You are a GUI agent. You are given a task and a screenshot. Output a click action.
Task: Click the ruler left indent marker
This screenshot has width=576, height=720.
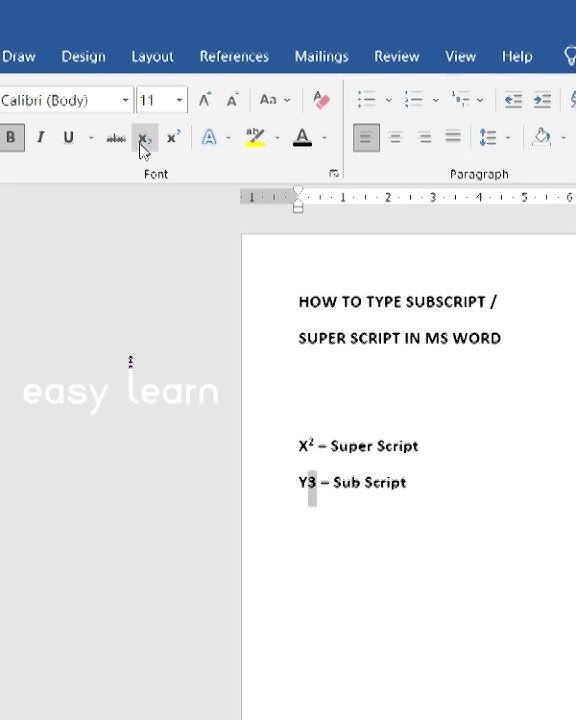coord(298,208)
